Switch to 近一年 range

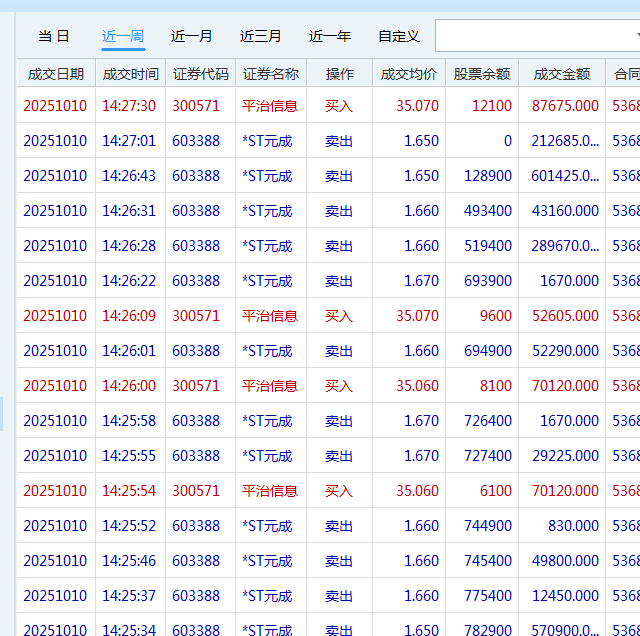(x=330, y=36)
